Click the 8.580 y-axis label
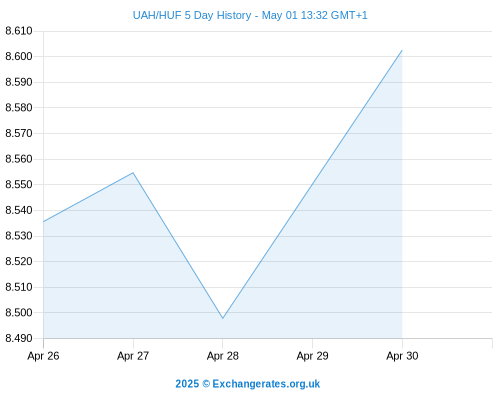The width and height of the screenshot is (495, 400). click(19, 108)
